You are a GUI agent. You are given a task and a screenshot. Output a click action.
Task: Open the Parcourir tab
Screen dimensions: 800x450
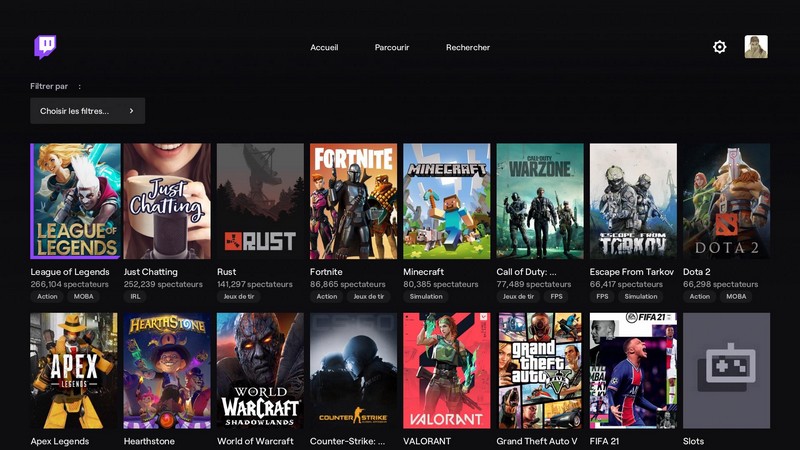pyautogui.click(x=392, y=47)
